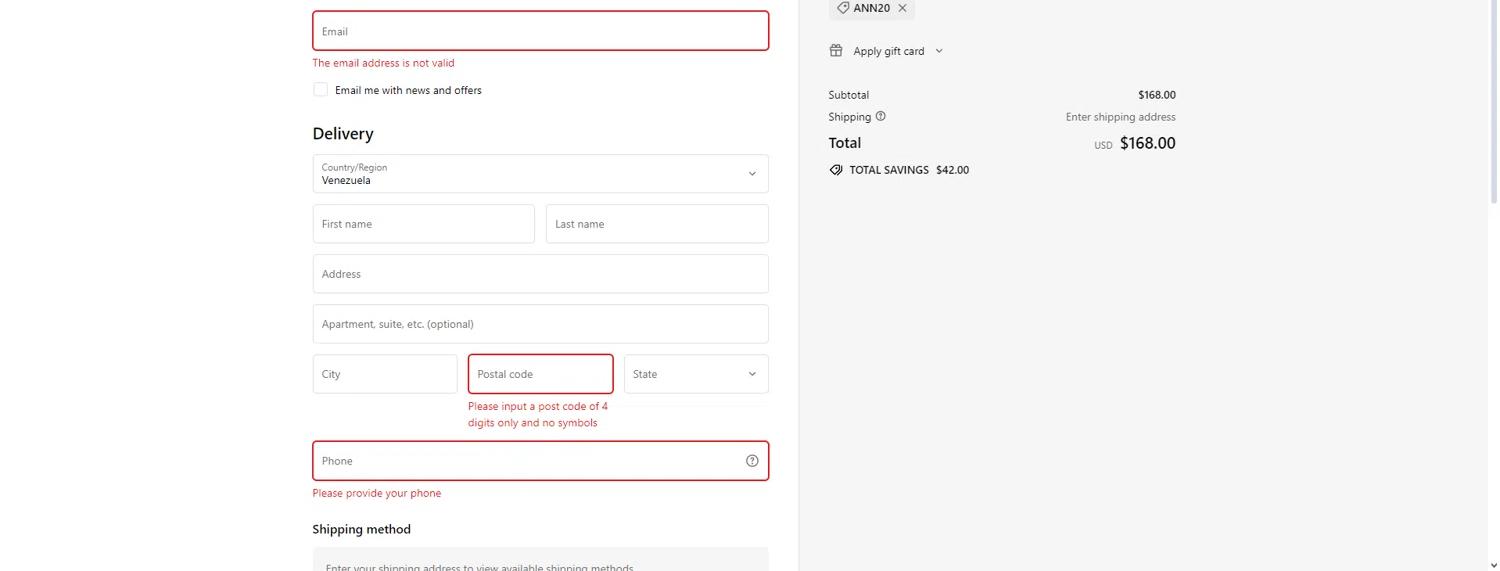Click the Phone field help icon

pyautogui.click(x=752, y=461)
